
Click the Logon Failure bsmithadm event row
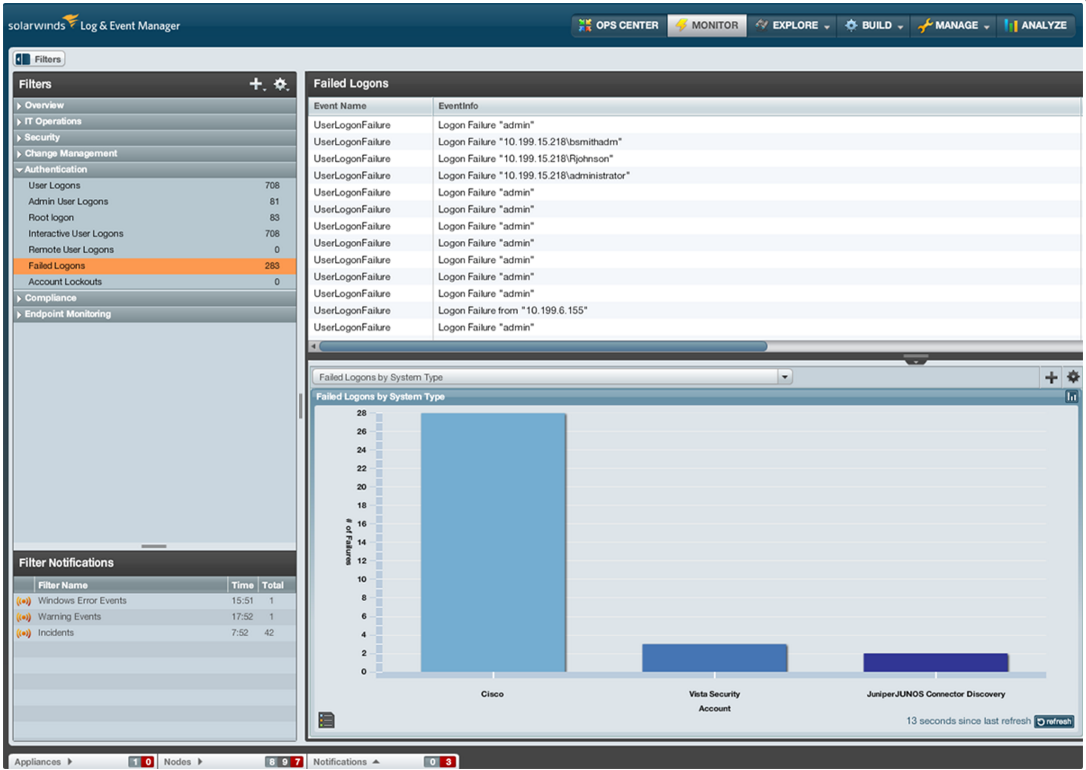[x=695, y=142]
